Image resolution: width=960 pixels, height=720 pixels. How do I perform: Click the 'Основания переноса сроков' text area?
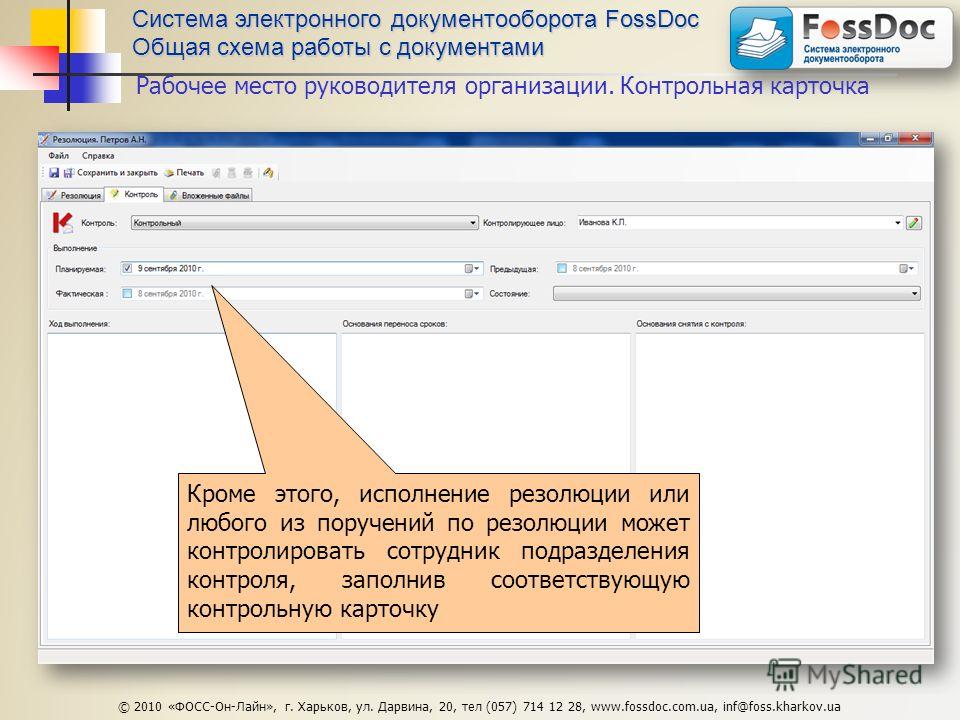pos(486,486)
